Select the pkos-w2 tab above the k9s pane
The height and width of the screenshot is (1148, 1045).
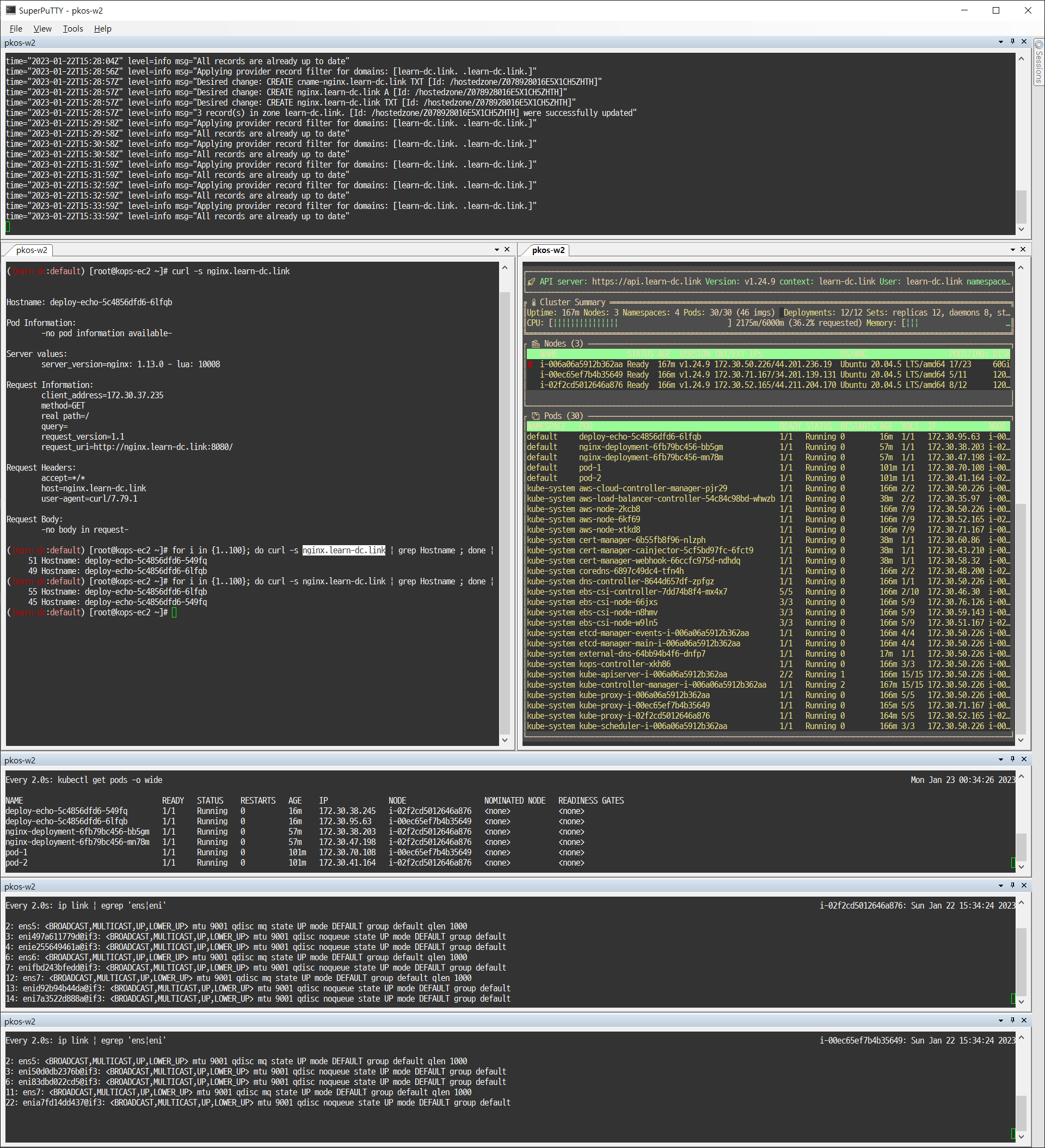pyautogui.click(x=549, y=250)
